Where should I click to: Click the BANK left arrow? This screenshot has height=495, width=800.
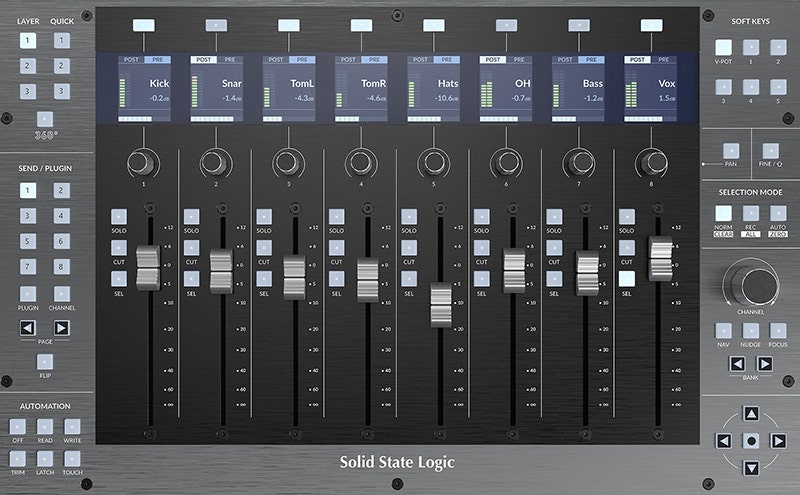pos(737,363)
